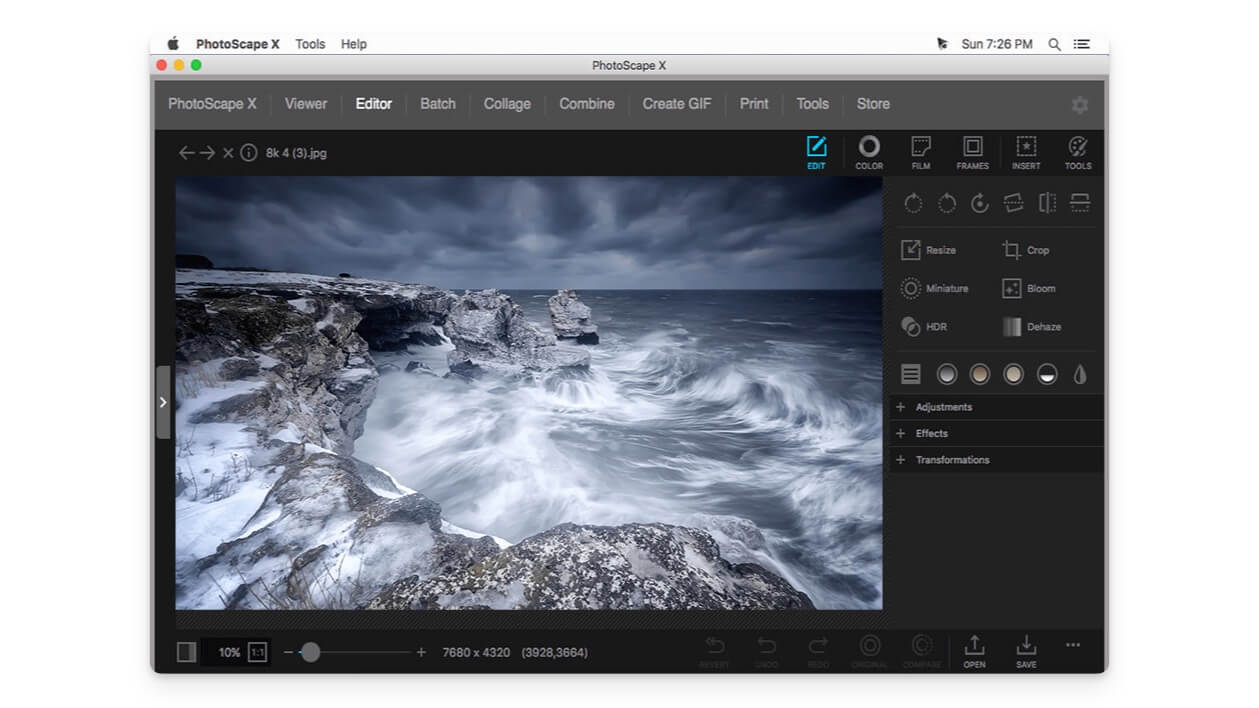
Task: Switch to the Batch tab
Action: 437,103
